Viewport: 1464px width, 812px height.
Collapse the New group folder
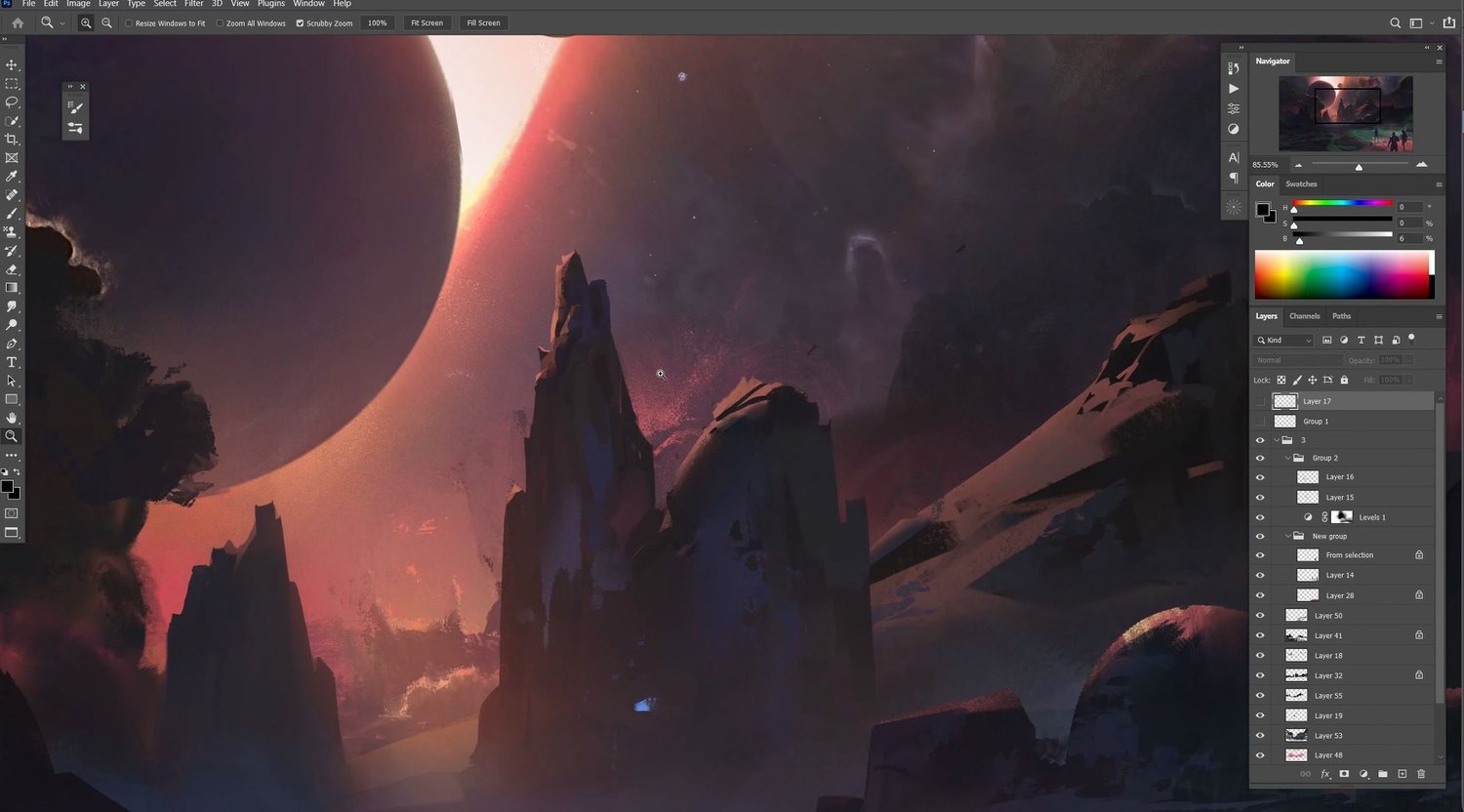tap(1288, 536)
